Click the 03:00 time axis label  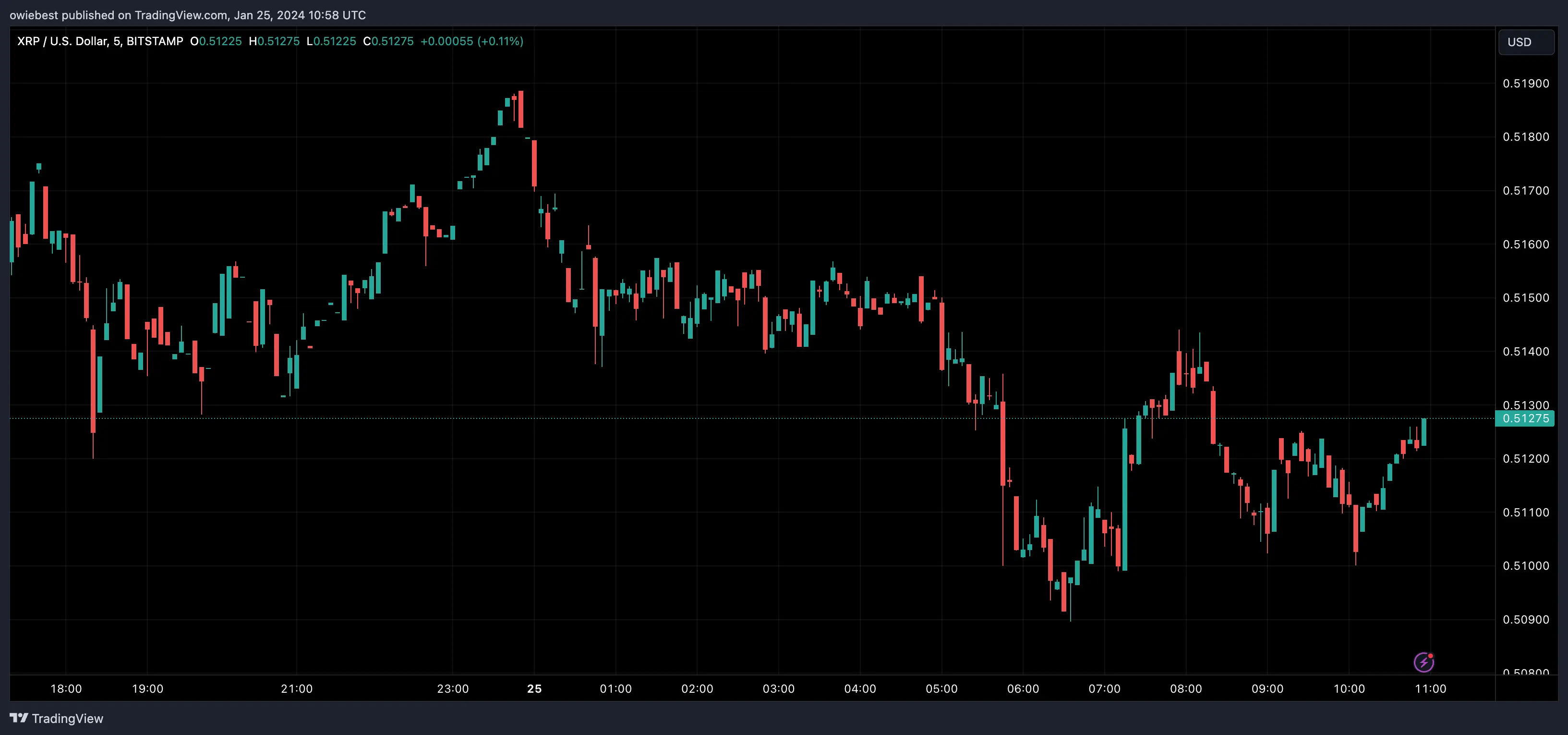(x=779, y=689)
